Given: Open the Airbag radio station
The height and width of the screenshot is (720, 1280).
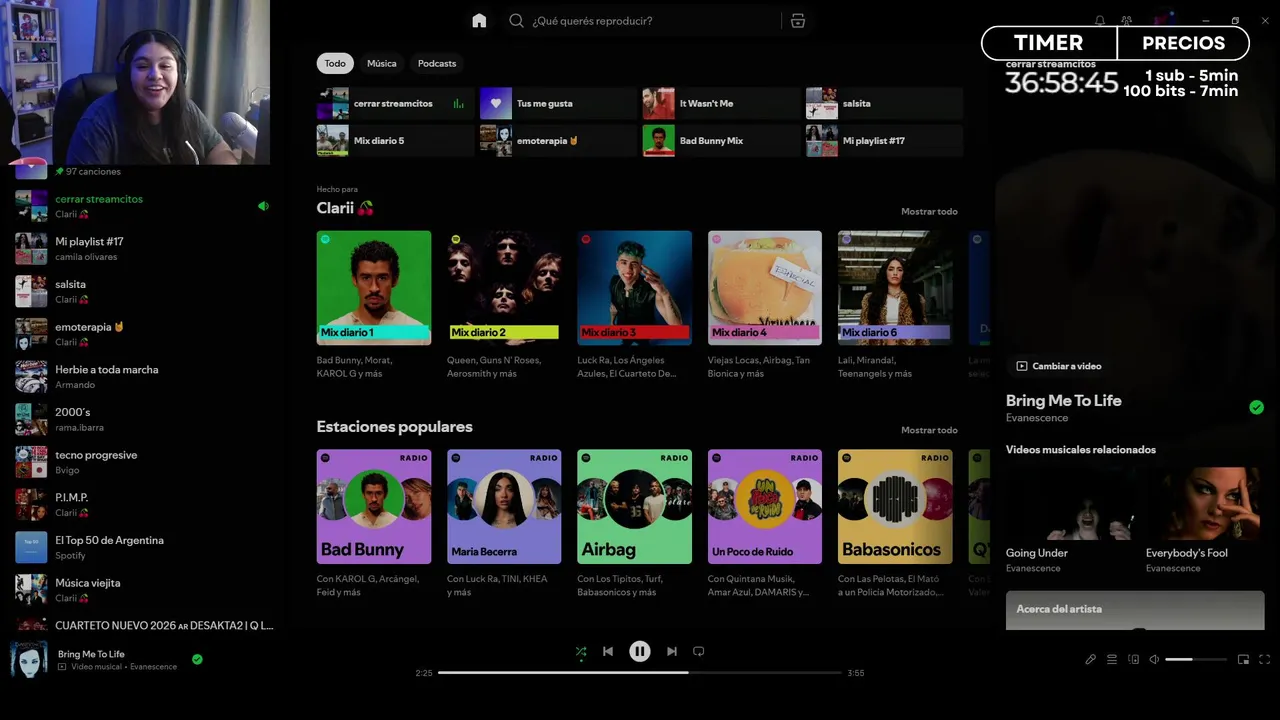Looking at the screenshot, I should coord(634,523).
